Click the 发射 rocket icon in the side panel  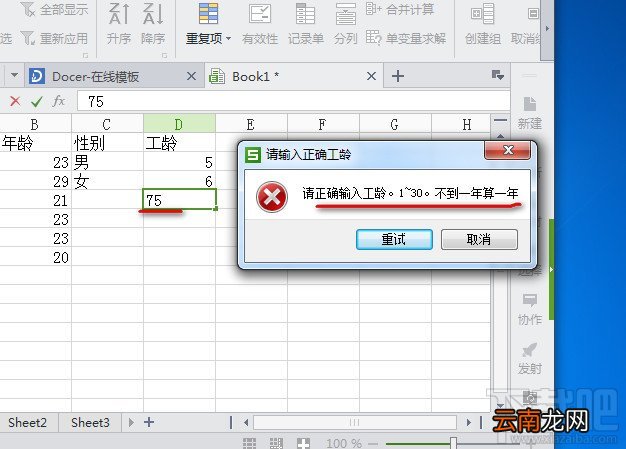point(530,350)
